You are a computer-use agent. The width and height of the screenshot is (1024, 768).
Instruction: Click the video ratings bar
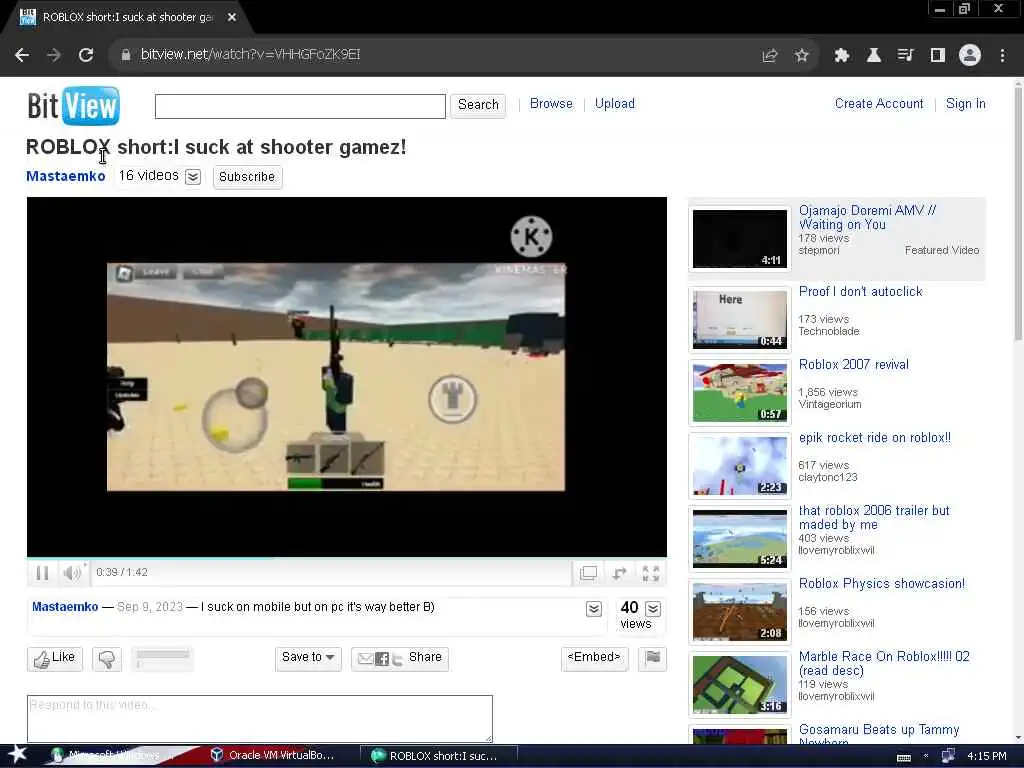[x=162, y=659]
